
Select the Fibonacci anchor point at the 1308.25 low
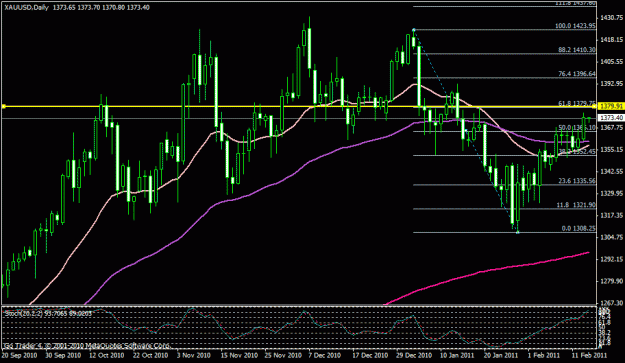click(x=517, y=232)
